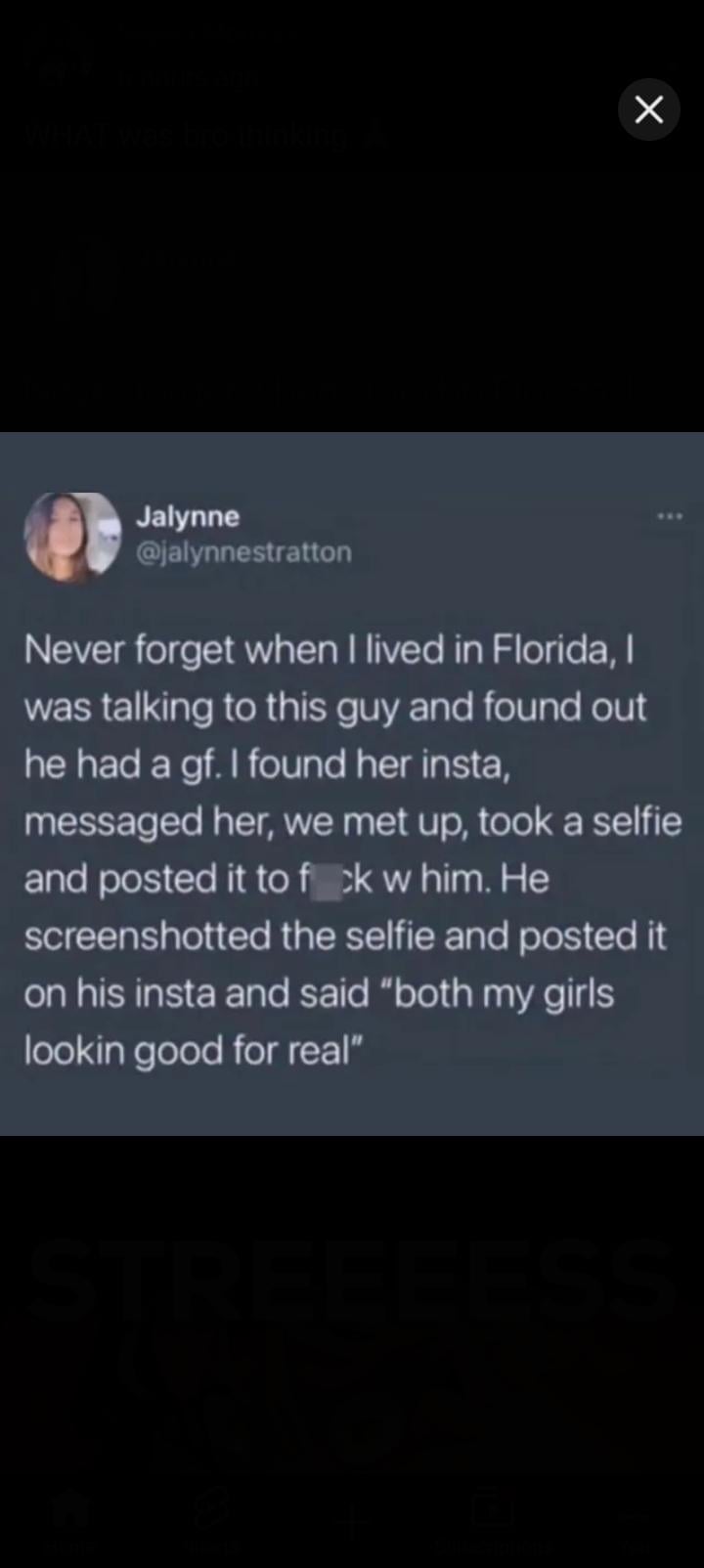The image size is (704, 1568).
Task: Open the tweet's three-dot options
Action: coord(670,515)
